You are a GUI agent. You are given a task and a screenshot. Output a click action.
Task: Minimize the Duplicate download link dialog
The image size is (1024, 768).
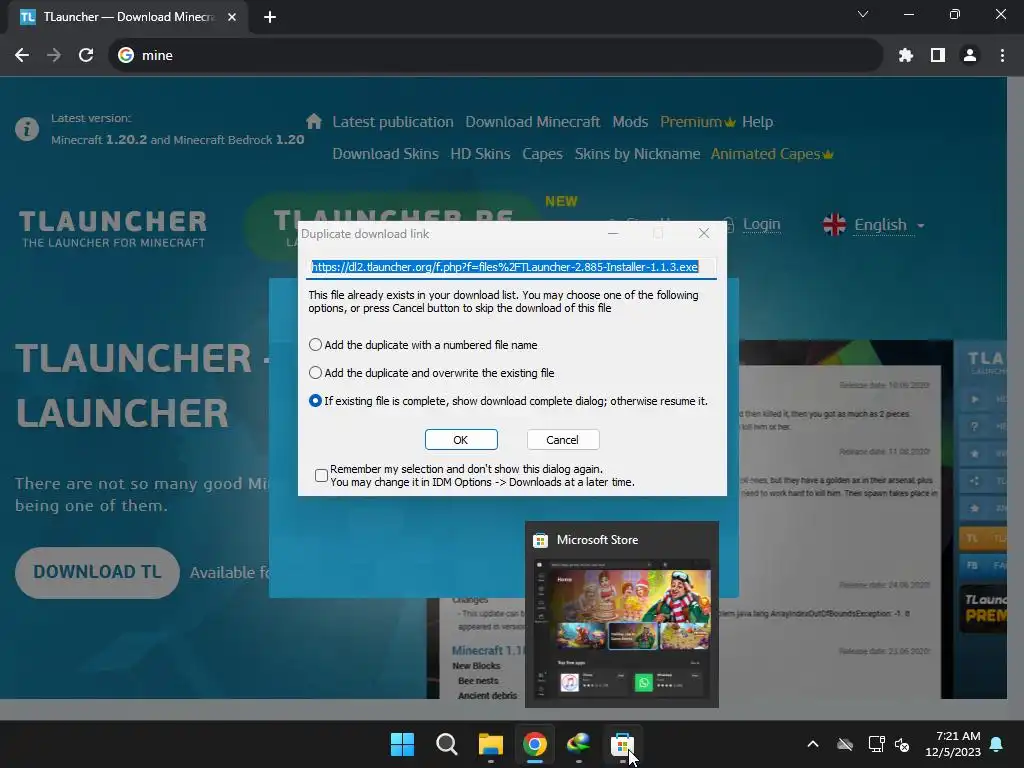click(x=613, y=234)
